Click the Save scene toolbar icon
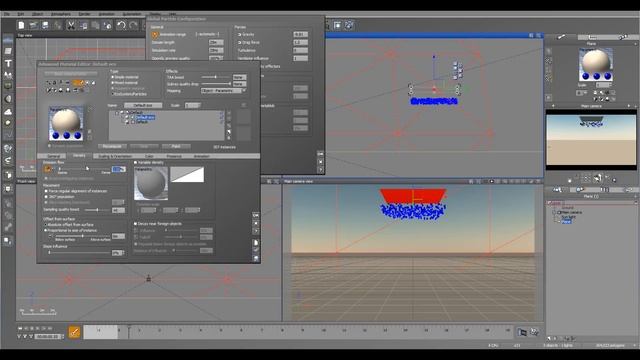640x360 pixels. 45,25
